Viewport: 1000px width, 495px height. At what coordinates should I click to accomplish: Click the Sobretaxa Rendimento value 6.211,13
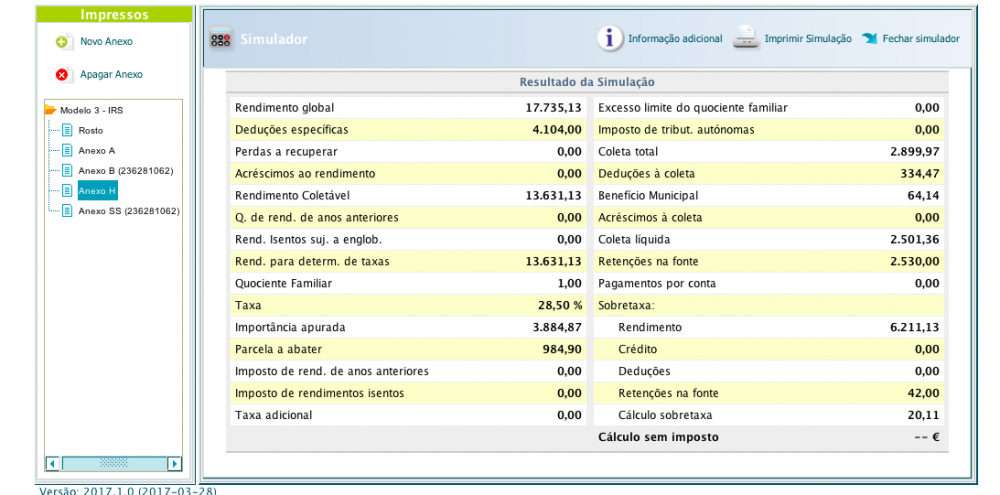[915, 327]
